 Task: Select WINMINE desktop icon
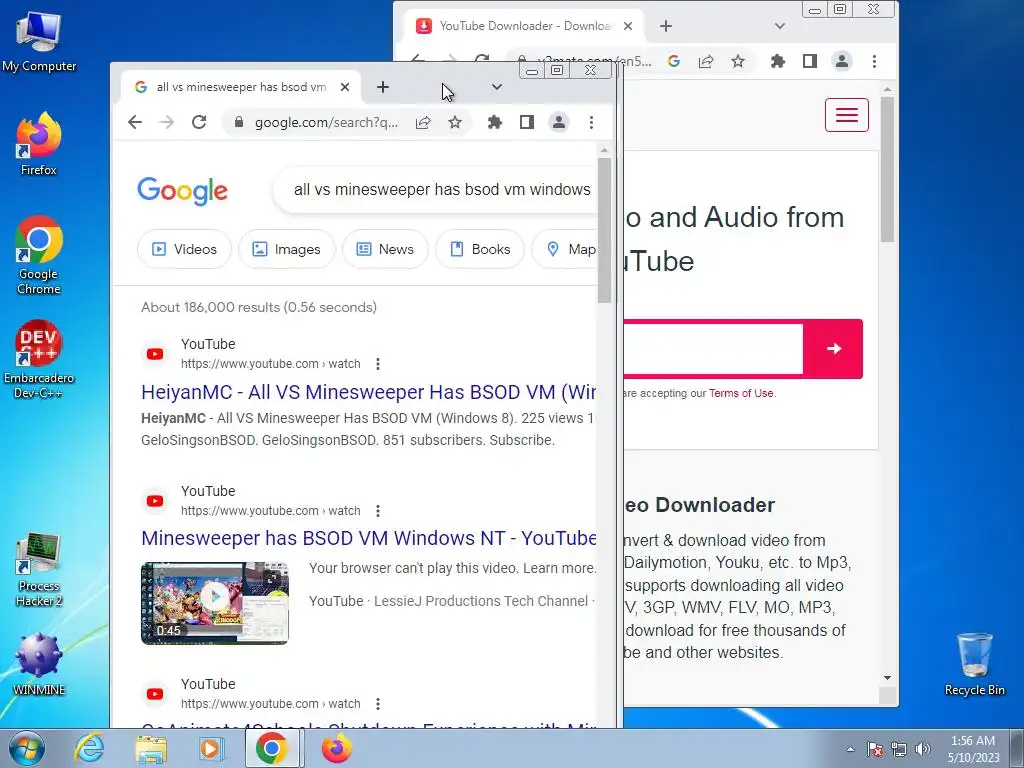(39, 664)
